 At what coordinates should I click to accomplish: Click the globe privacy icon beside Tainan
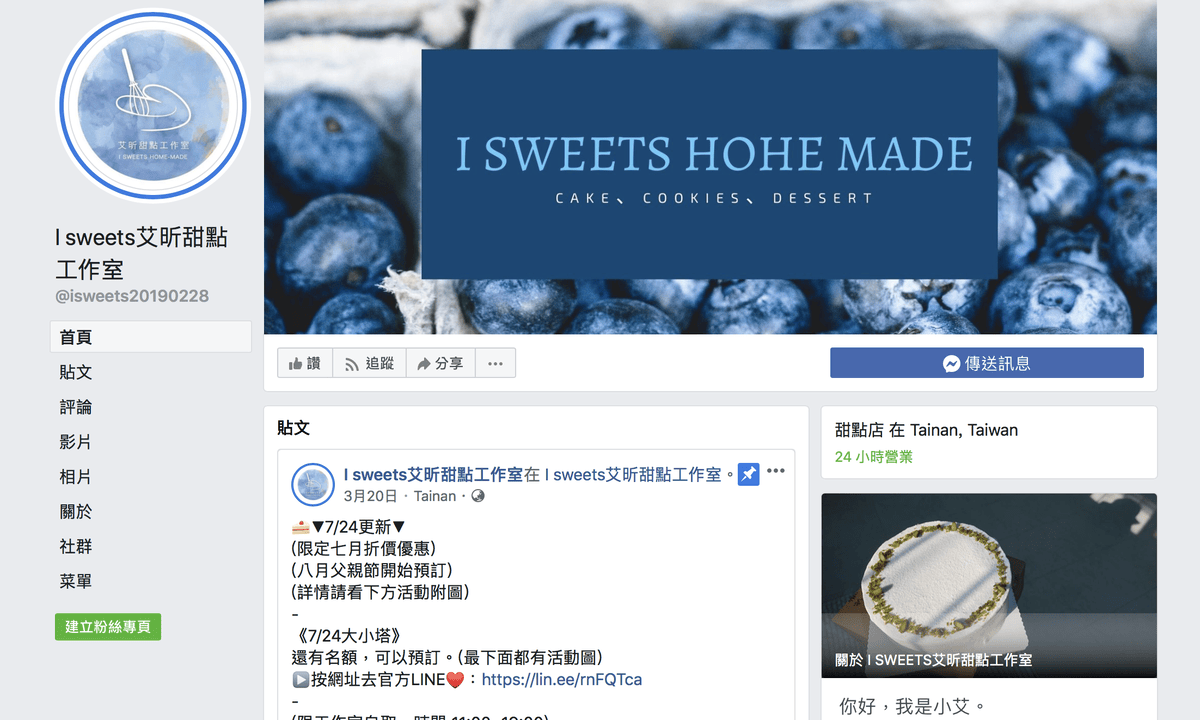(478, 496)
